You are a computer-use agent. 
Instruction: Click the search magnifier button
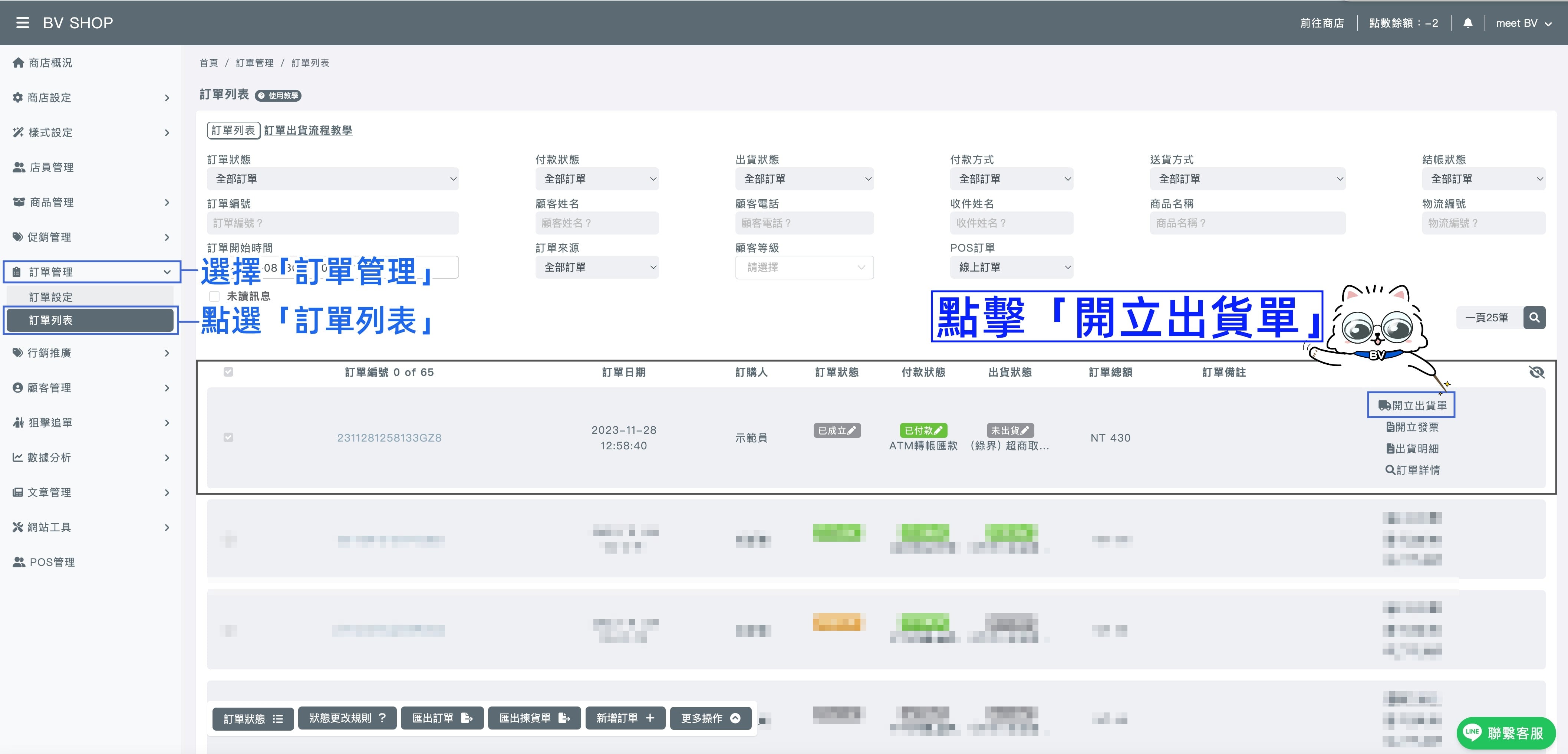pyautogui.click(x=1534, y=317)
